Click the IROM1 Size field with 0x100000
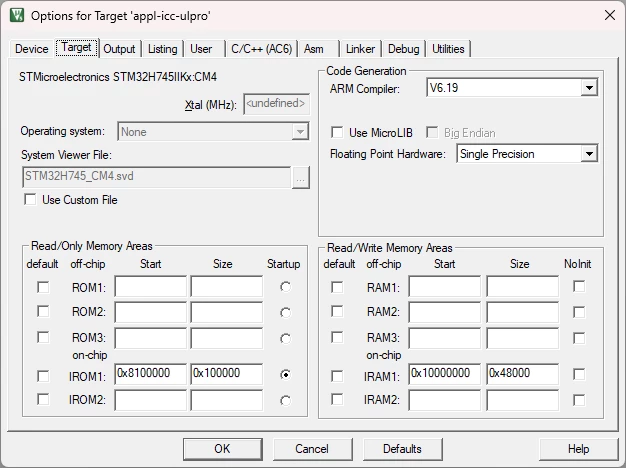Screen dimensions: 626x468 coord(227,374)
